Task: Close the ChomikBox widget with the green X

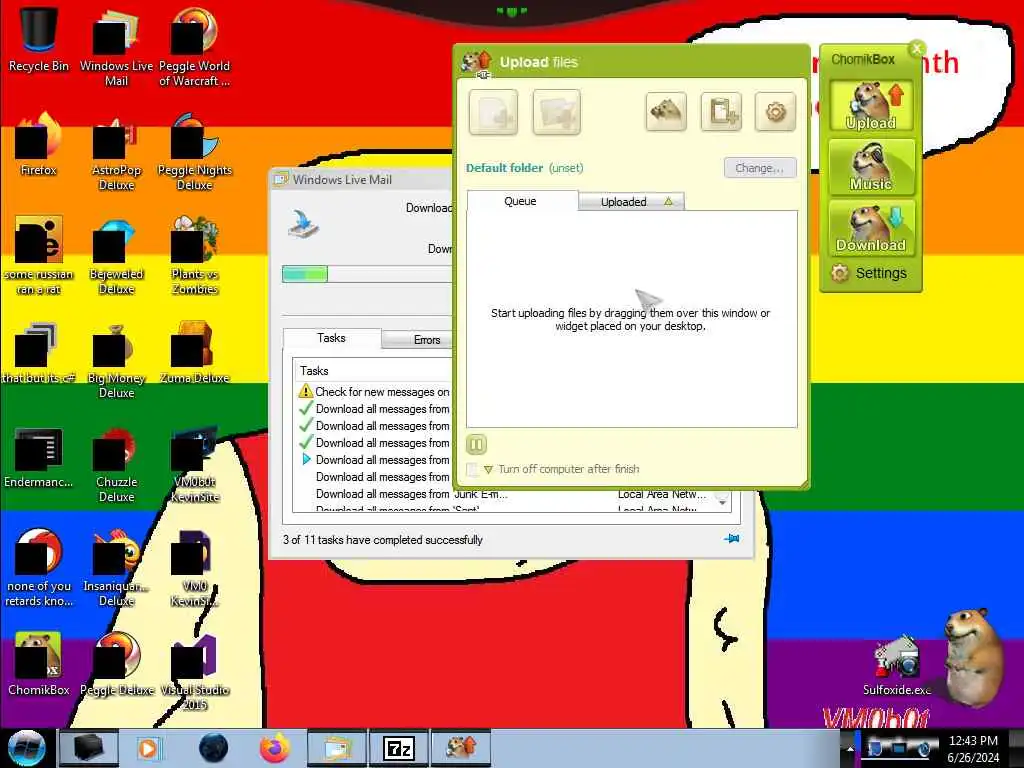Action: (x=917, y=48)
